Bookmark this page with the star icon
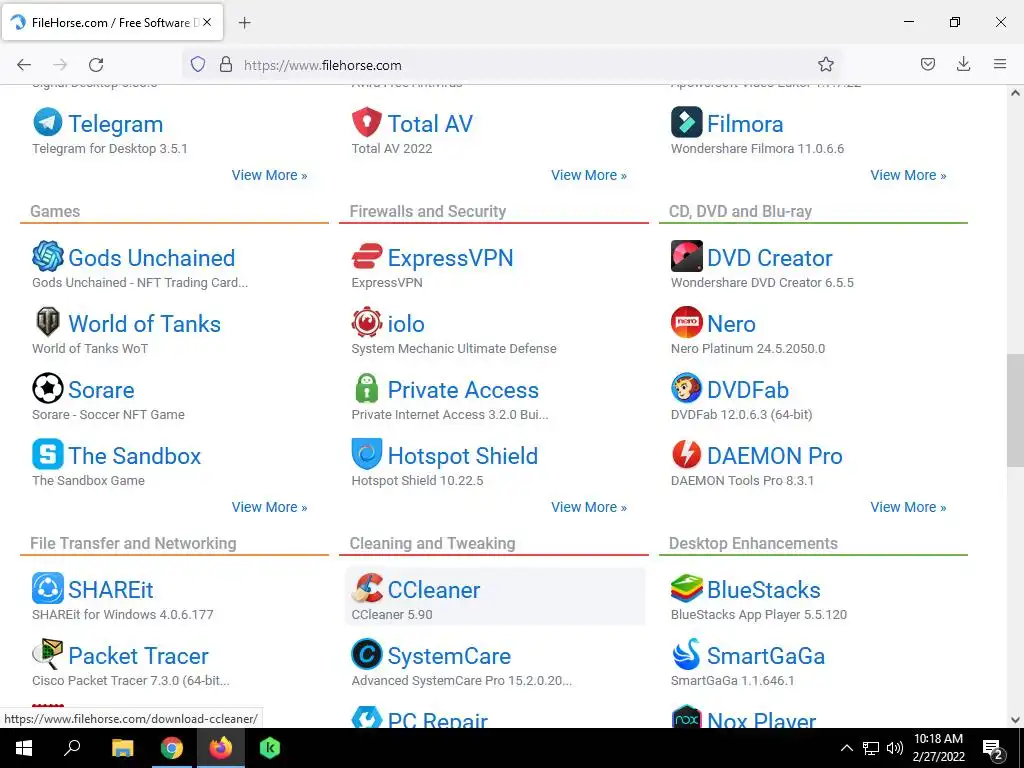 coord(825,64)
